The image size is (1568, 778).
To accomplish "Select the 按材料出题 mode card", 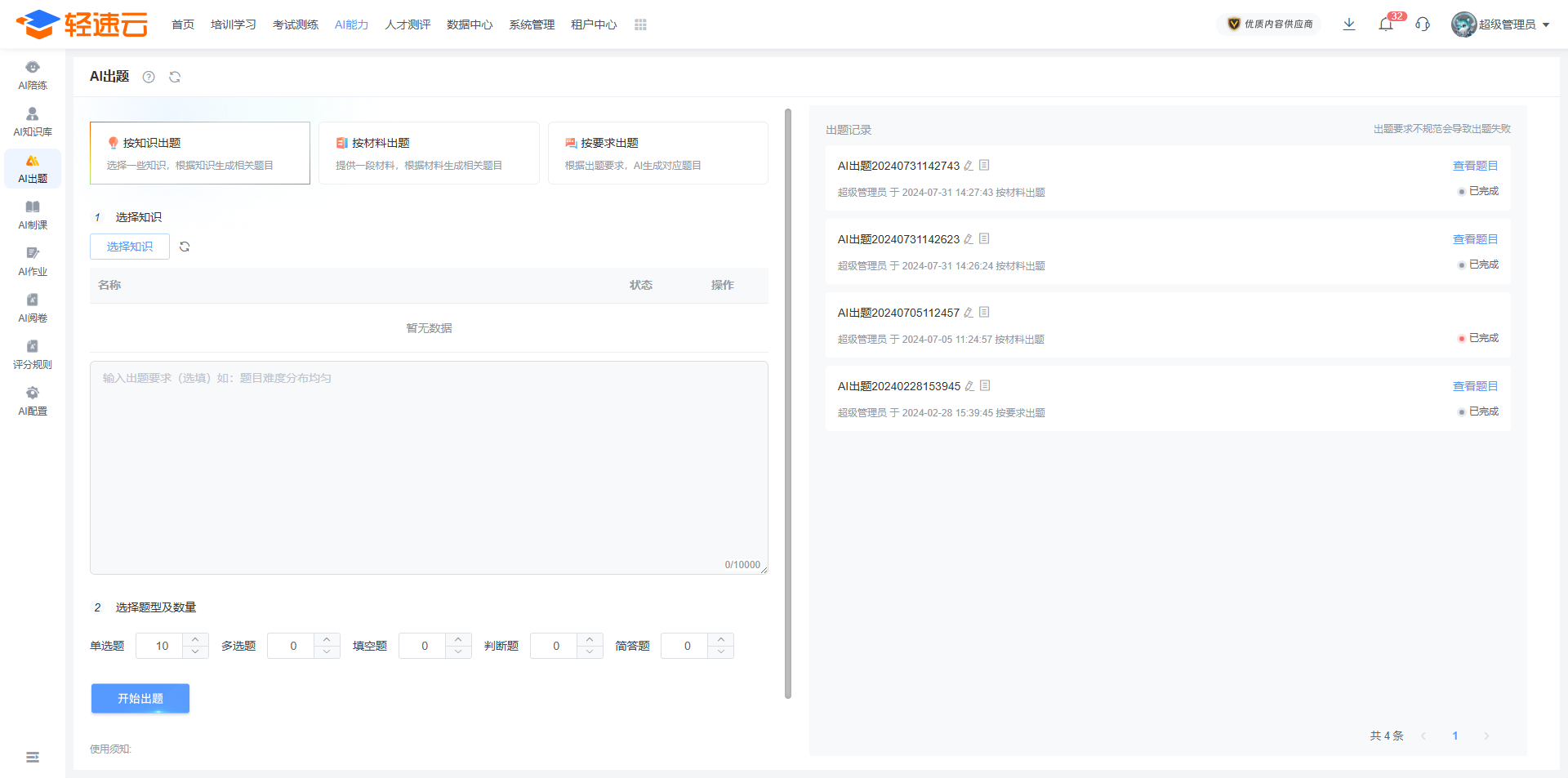I will pos(429,153).
